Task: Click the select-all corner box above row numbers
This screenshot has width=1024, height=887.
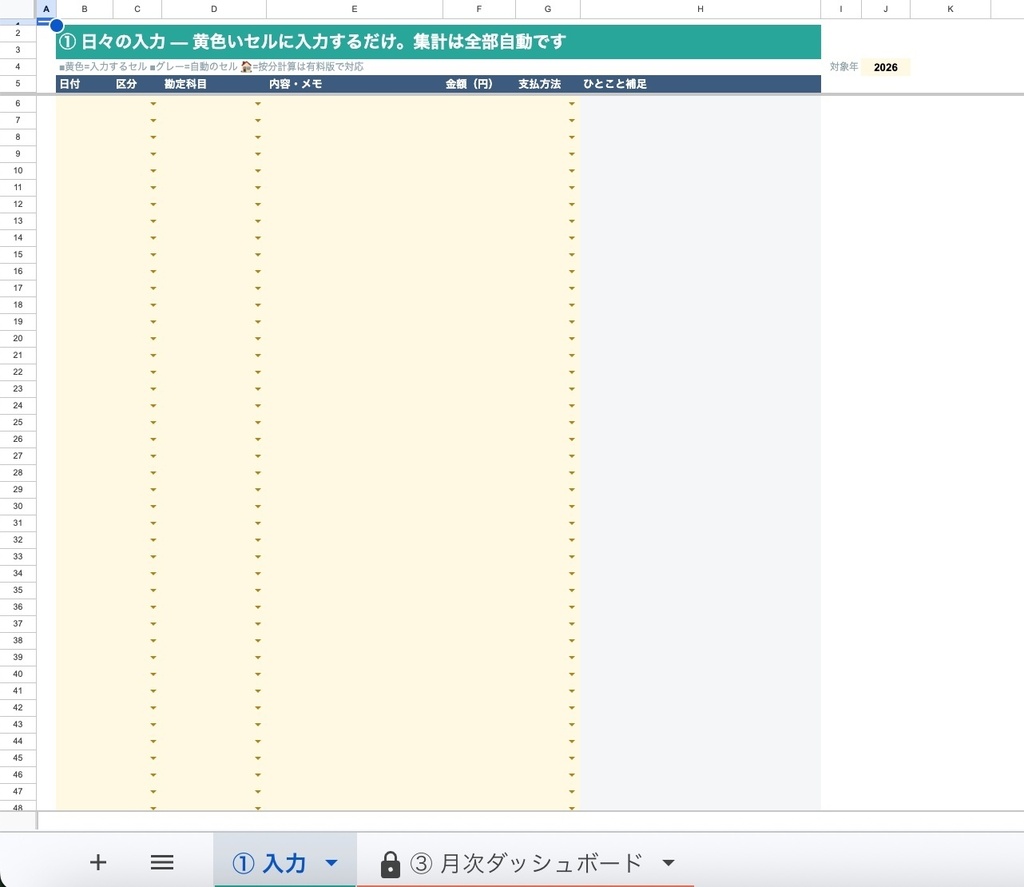Action: [18, 9]
